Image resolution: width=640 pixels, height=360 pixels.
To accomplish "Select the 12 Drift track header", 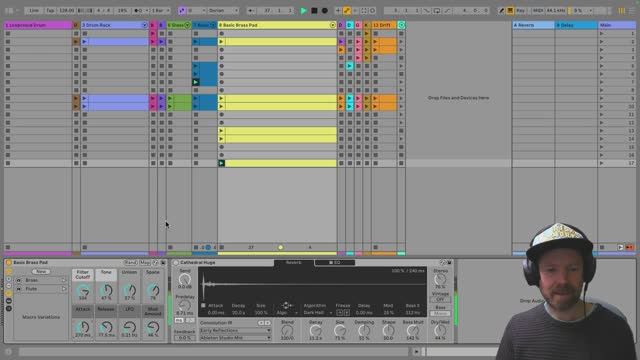I will (383, 25).
